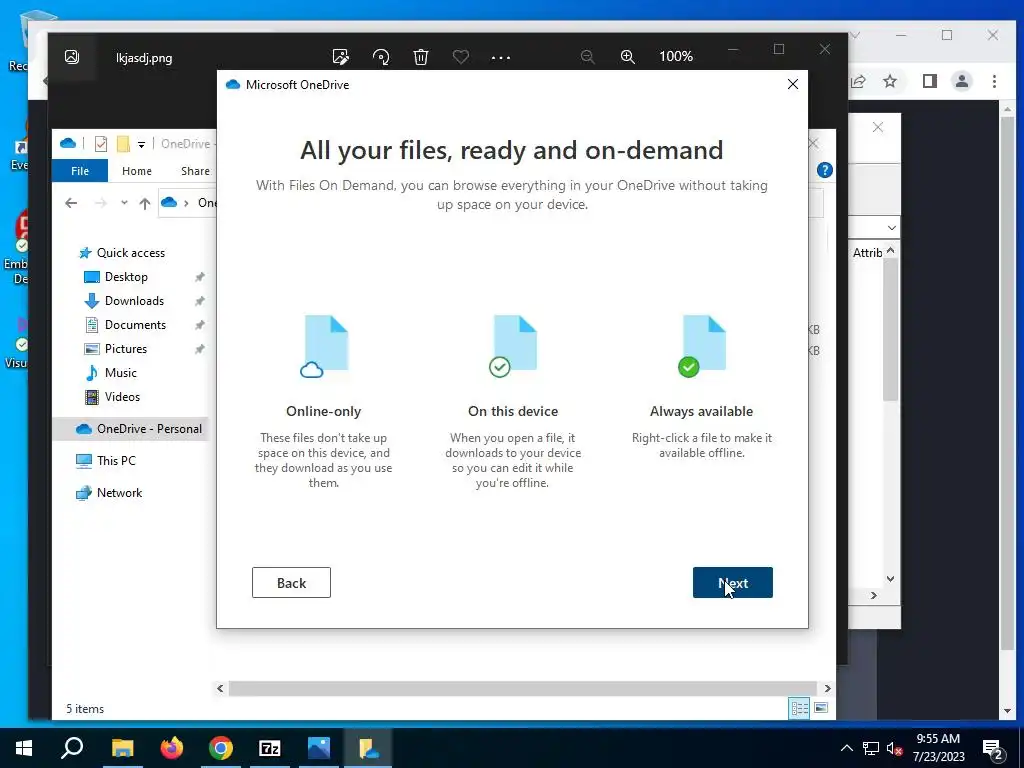Image resolution: width=1024 pixels, height=768 pixels.
Task: Click the muted volume tray icon
Action: click(895, 748)
